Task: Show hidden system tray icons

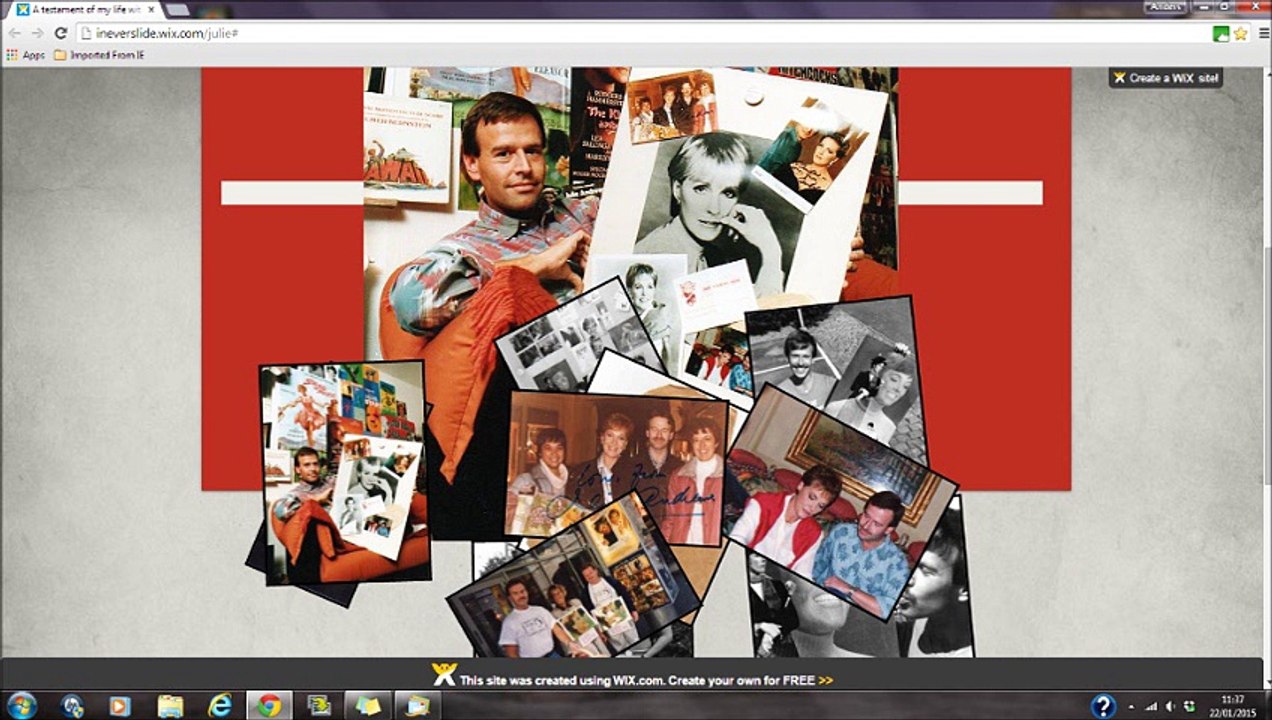Action: coord(1131,707)
